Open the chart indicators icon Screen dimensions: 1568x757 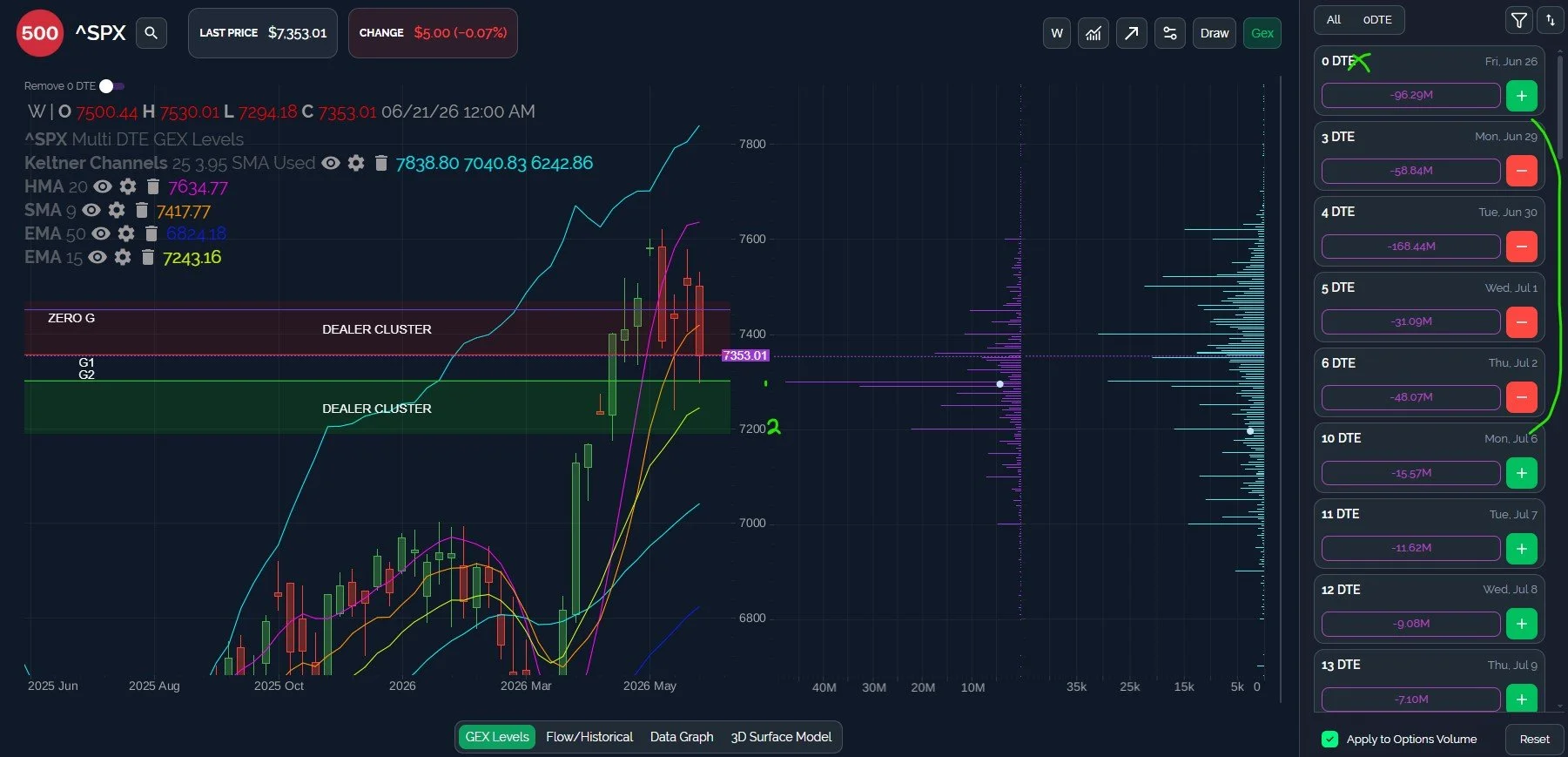click(x=1094, y=33)
